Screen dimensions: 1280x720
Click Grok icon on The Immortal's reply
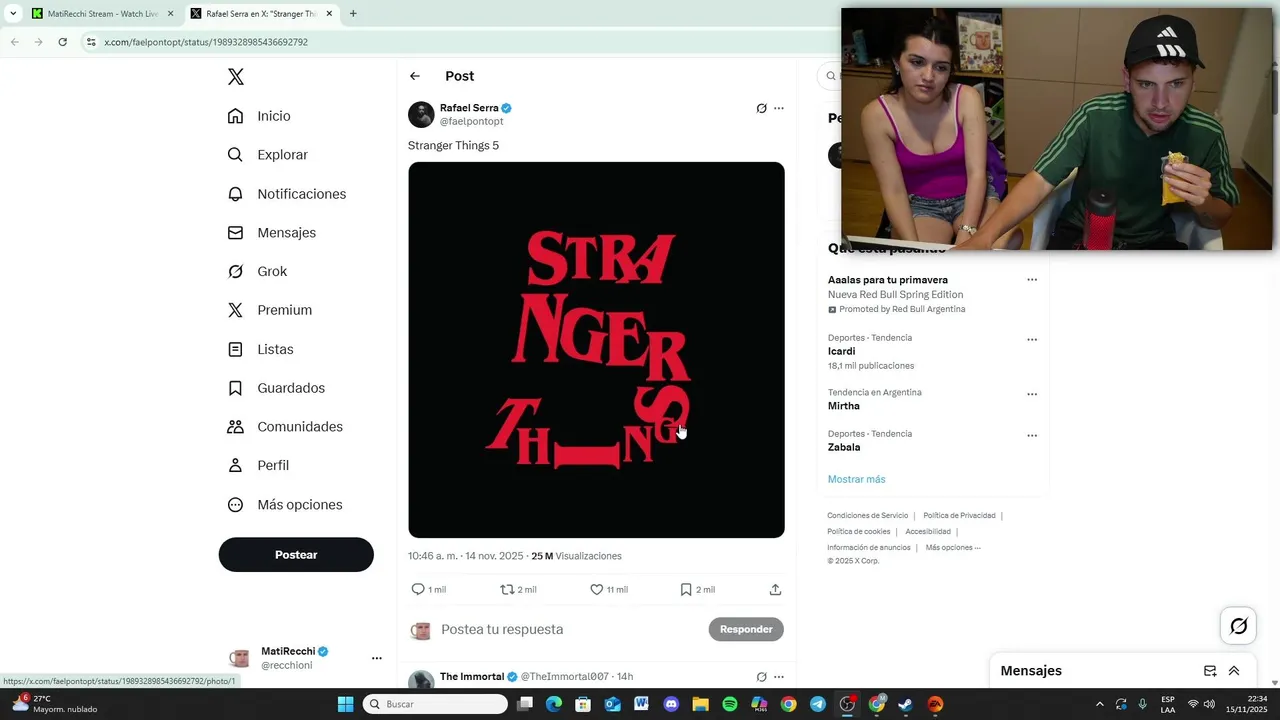[x=761, y=677]
